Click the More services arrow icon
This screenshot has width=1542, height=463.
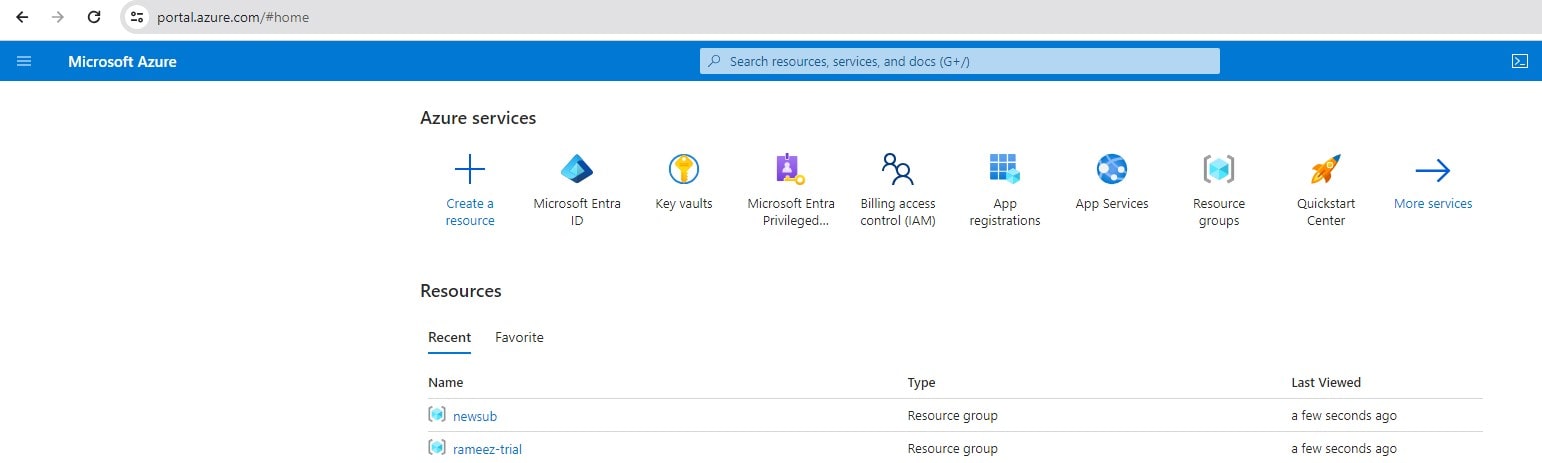[x=1433, y=171]
